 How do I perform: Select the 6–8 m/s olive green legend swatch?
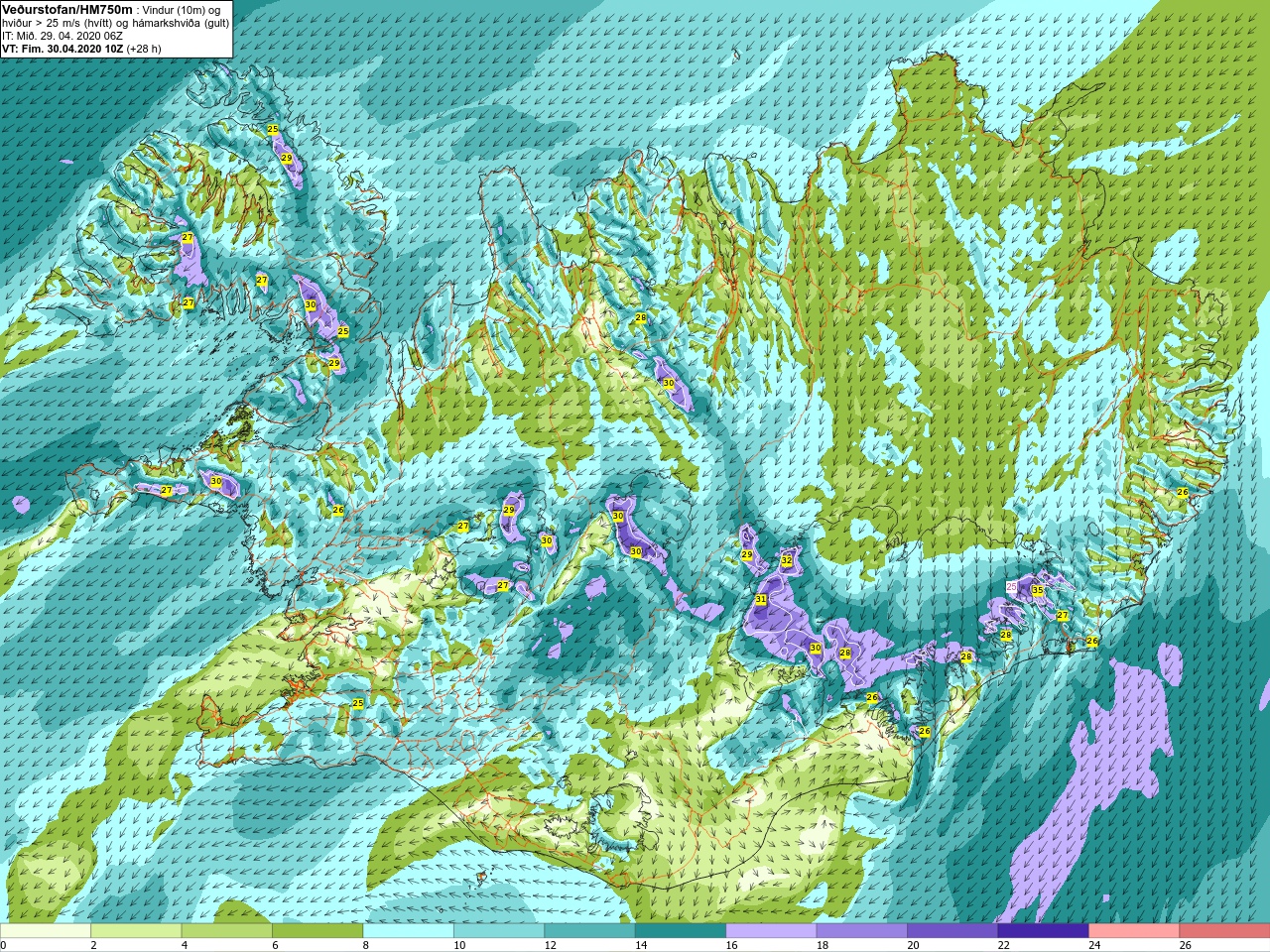pos(317,931)
